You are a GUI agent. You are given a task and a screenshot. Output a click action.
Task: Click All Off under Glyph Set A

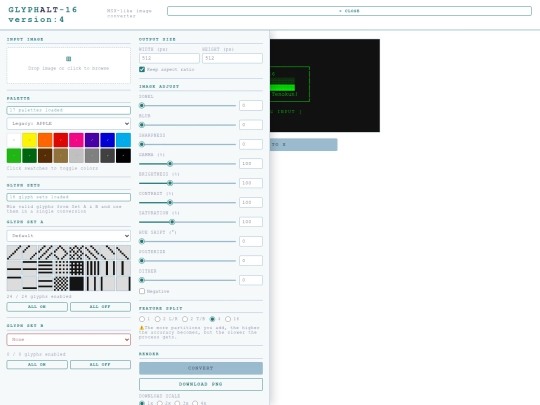(100, 307)
